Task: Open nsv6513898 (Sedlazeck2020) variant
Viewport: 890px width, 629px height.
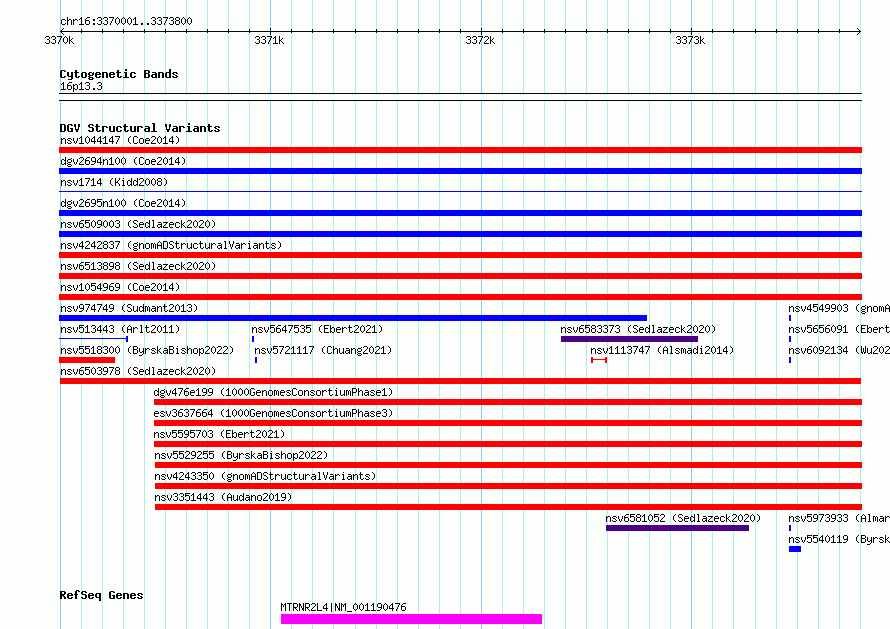Action: tap(138, 266)
